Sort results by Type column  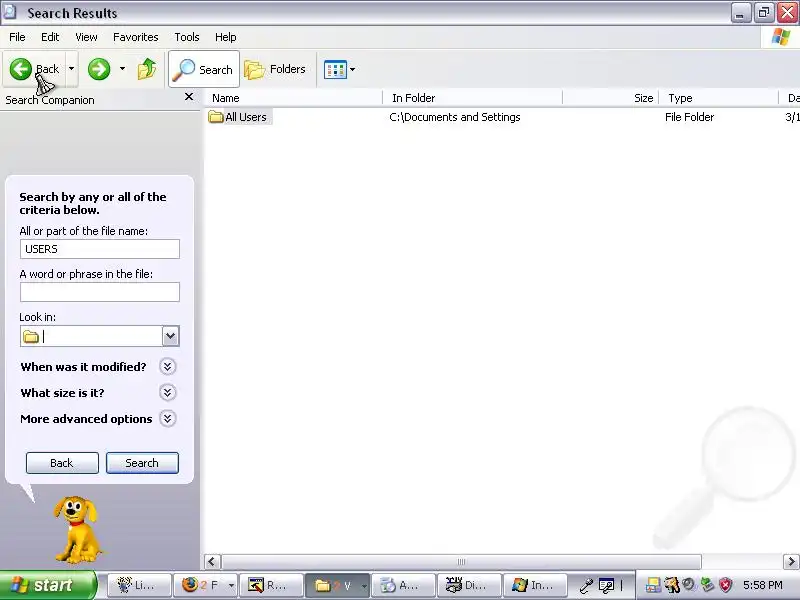point(718,98)
